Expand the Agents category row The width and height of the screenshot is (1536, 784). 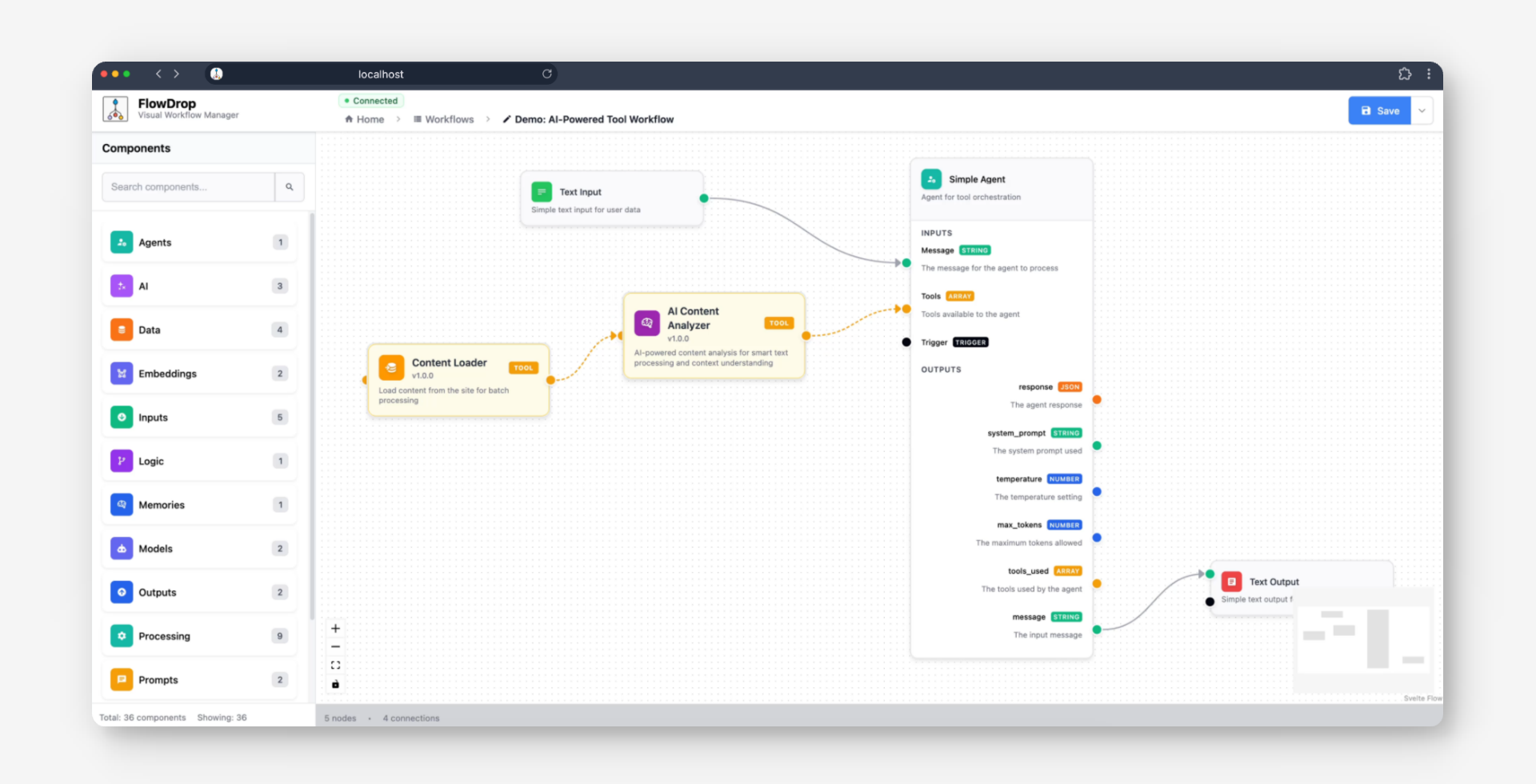(199, 242)
